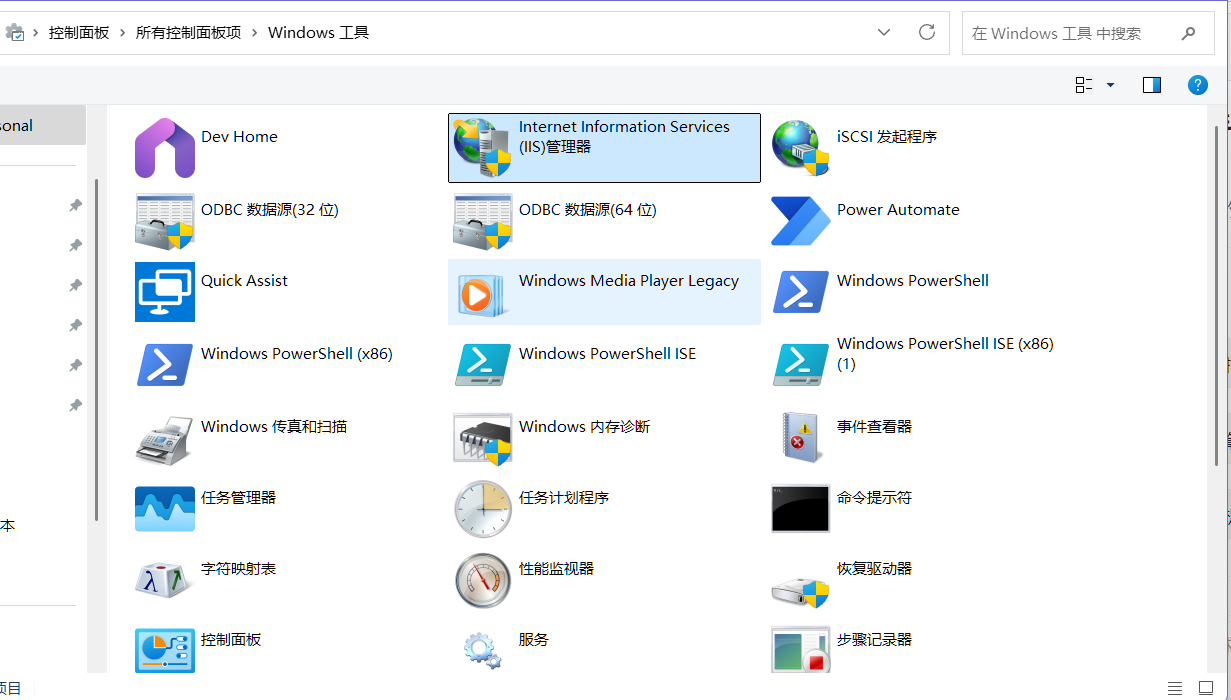The height and width of the screenshot is (700, 1231).
Task: Select the 事件查看器 label
Action: click(874, 427)
